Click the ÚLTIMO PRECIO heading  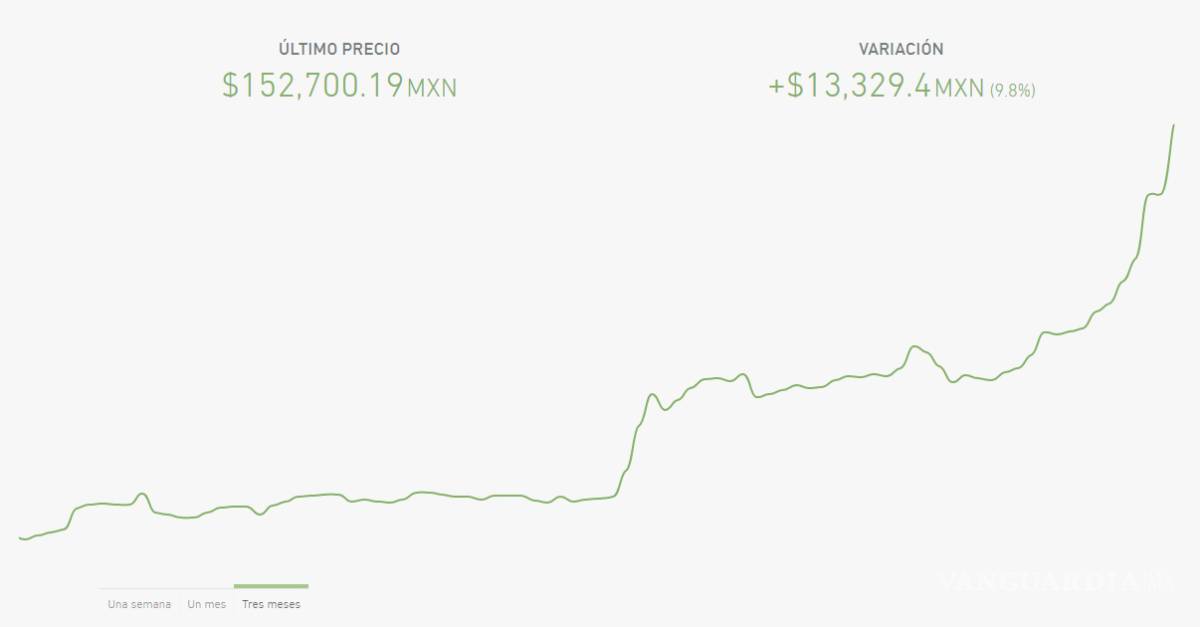(340, 46)
